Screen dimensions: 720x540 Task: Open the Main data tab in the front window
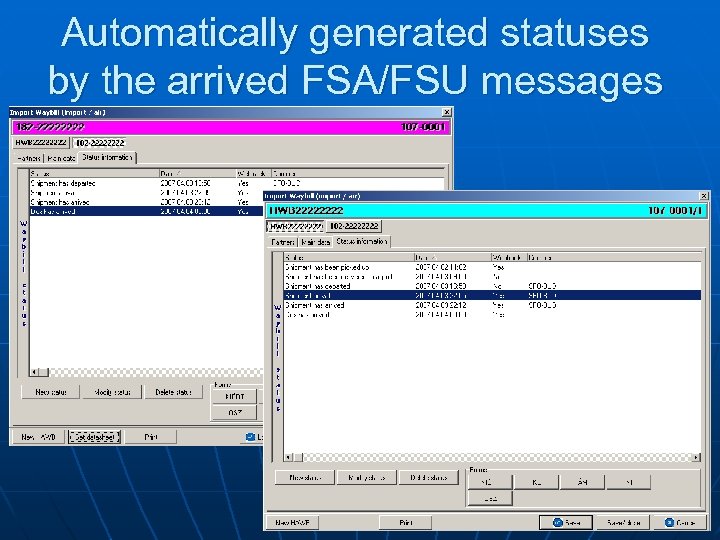(x=315, y=242)
